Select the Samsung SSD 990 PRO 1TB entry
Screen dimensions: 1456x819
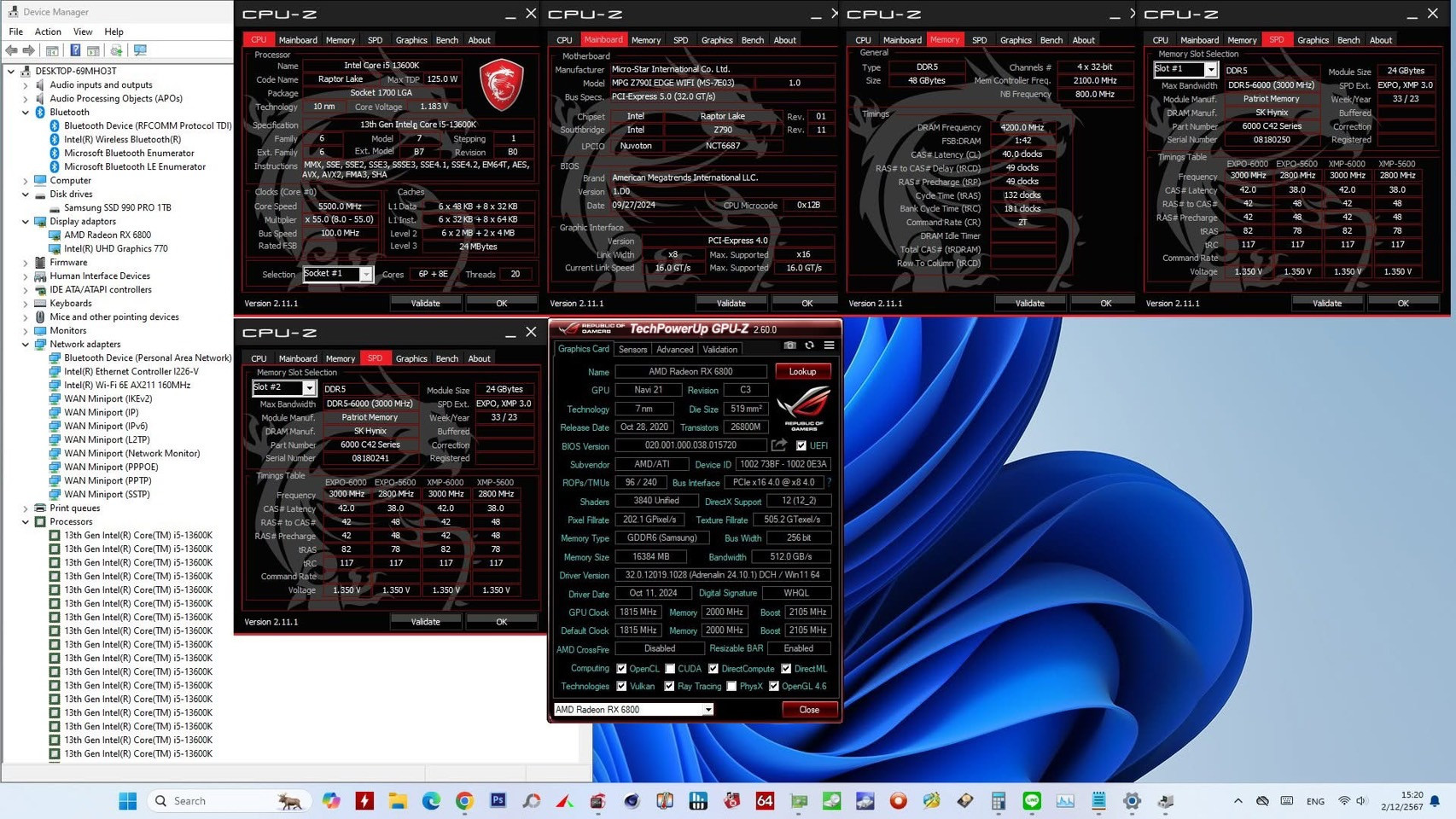118,207
